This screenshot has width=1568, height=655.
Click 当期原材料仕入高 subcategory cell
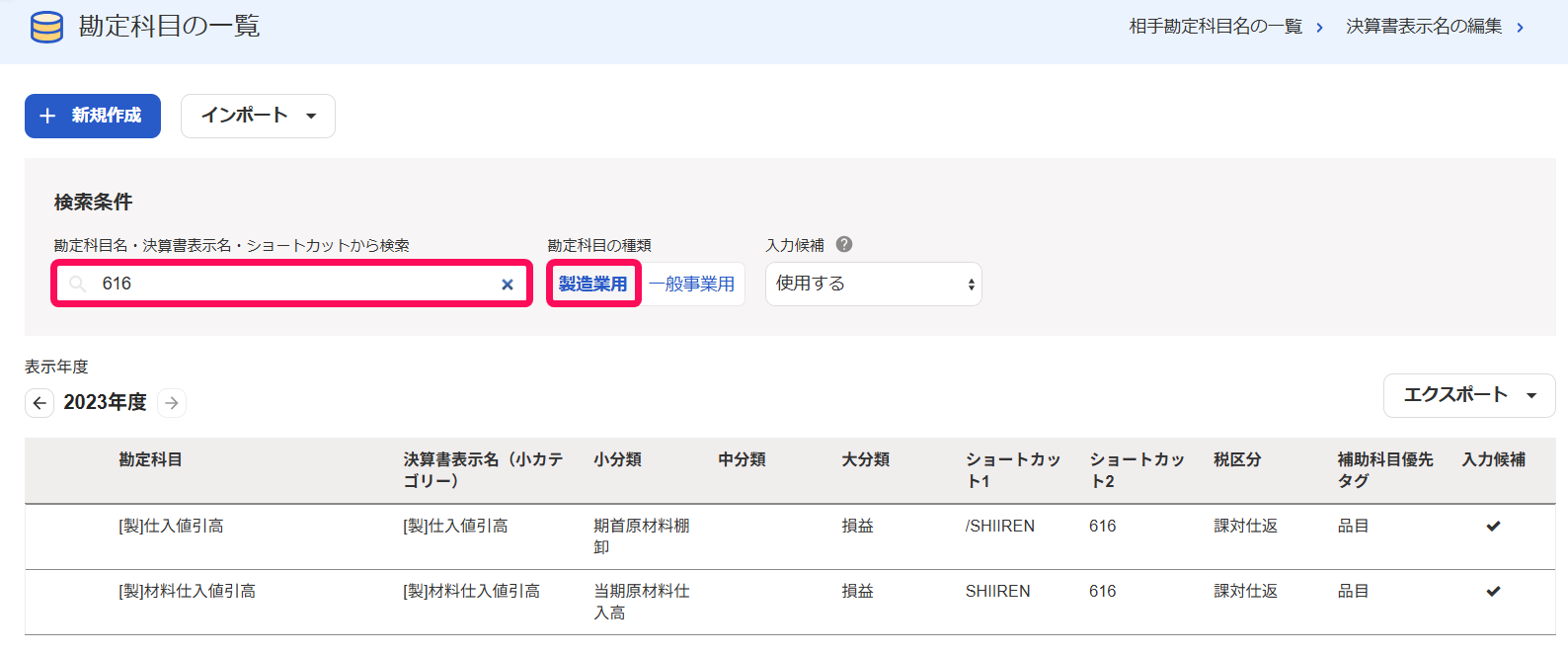[642, 602]
